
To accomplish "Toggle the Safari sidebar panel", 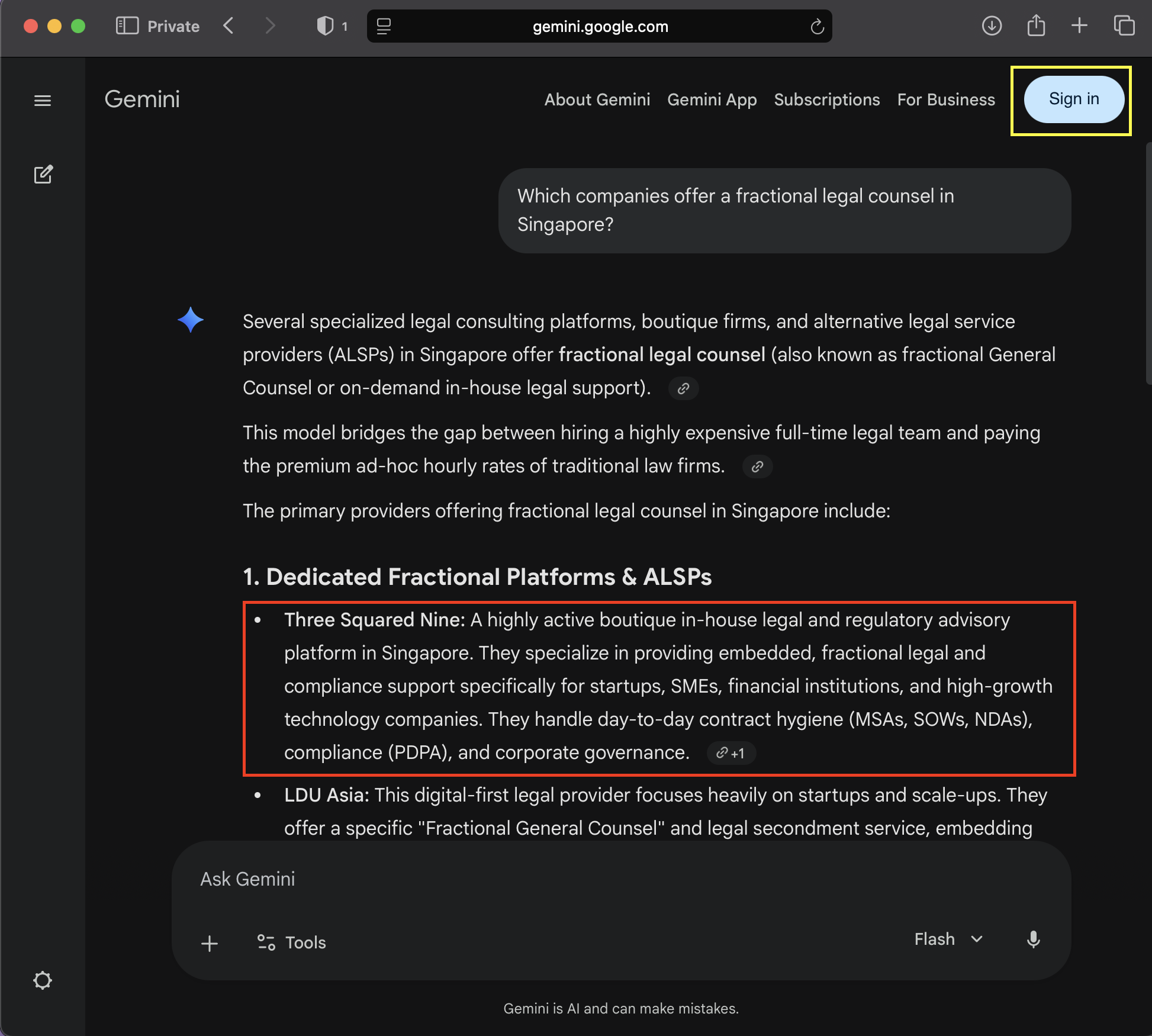I will point(127,26).
